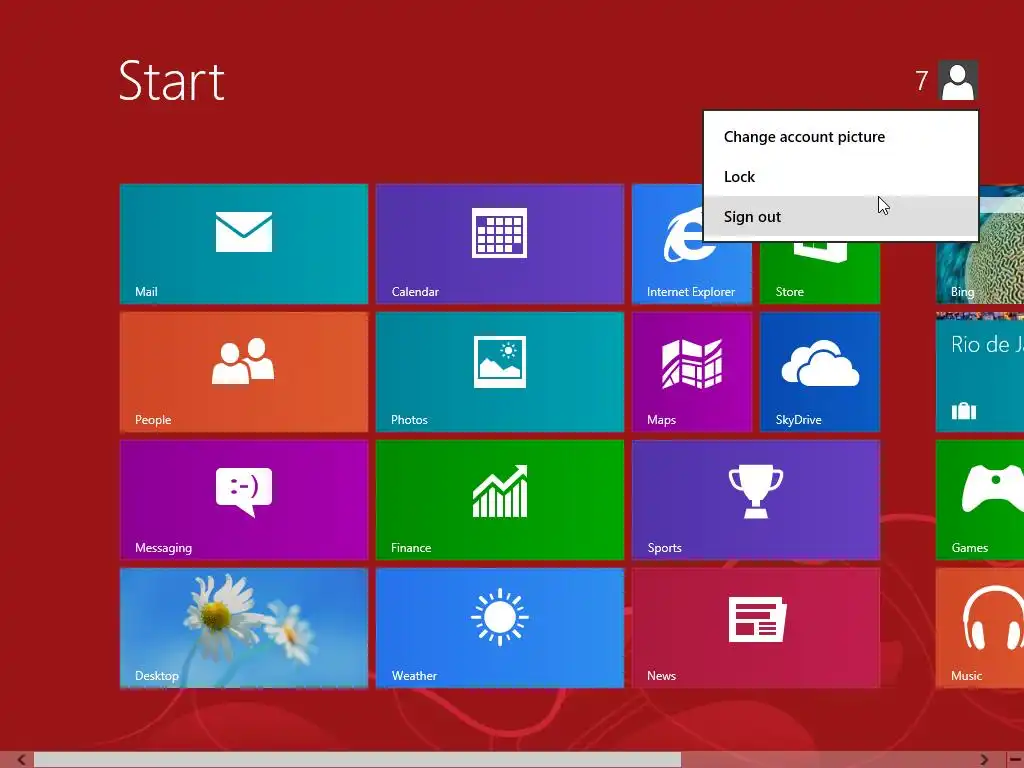
Task: Click the right scroll arrow at bottom
Action: (984, 760)
